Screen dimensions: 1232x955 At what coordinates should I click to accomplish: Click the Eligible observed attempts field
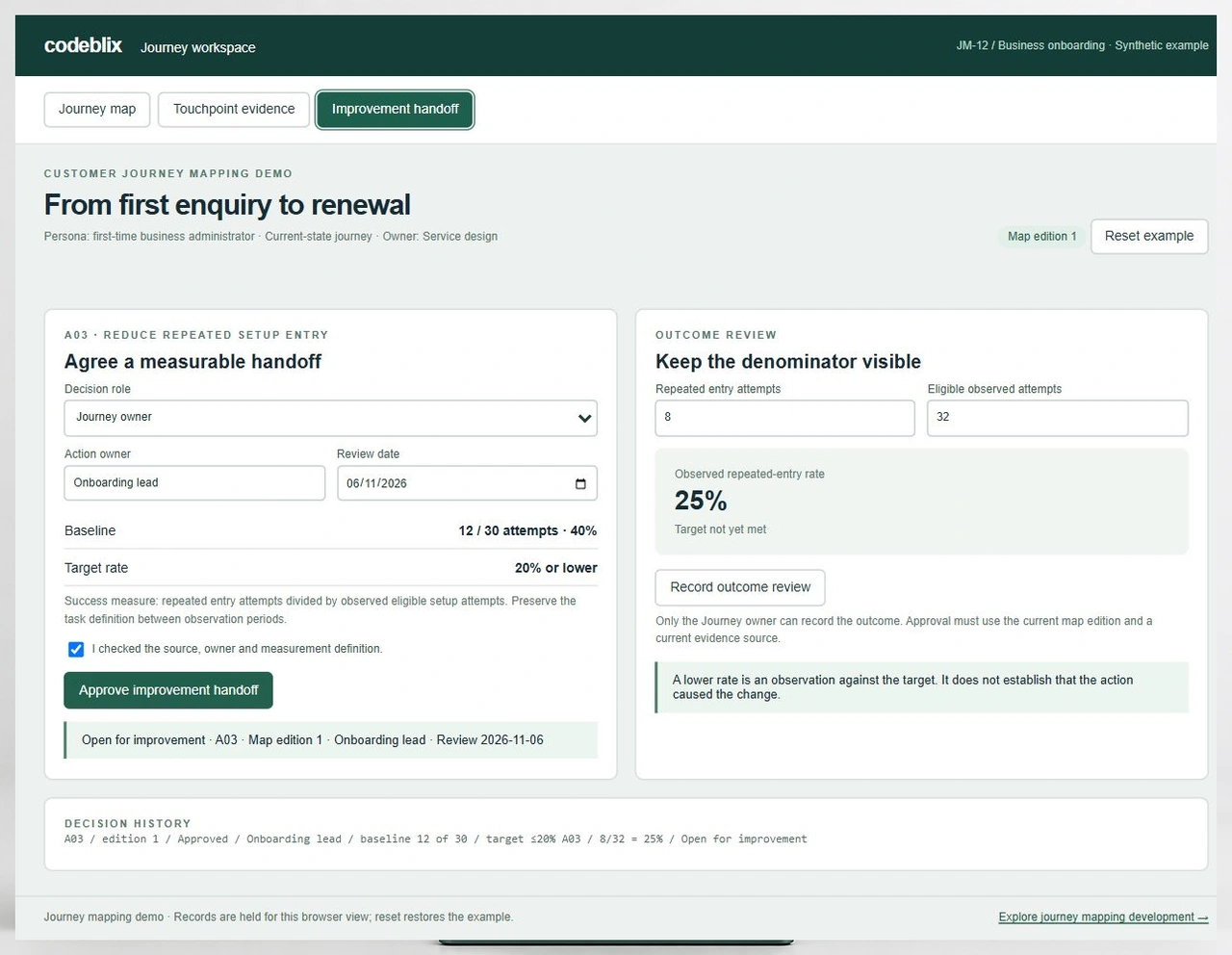[x=1058, y=418]
